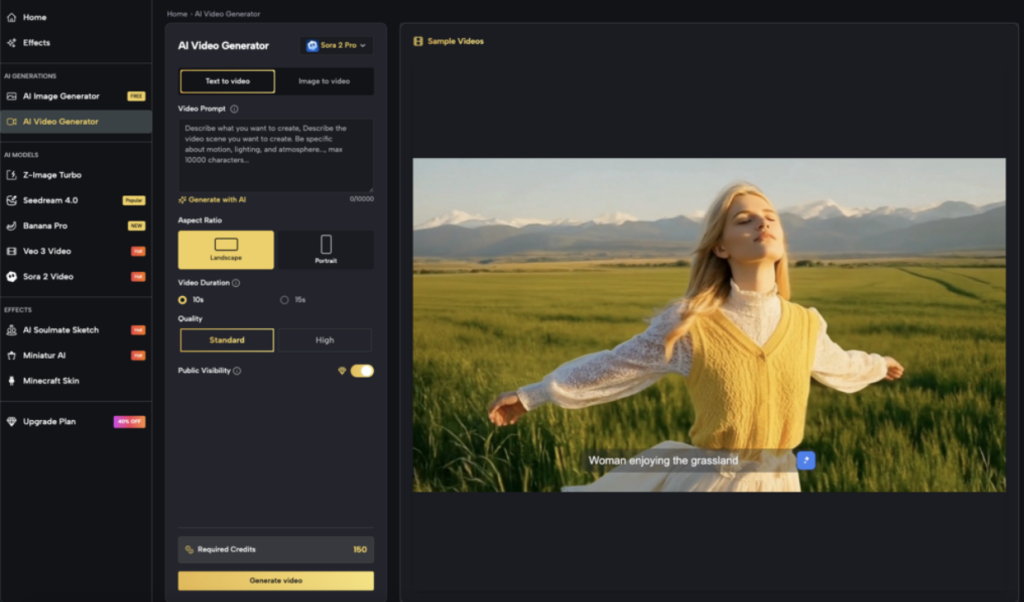Click the Generate with AI link

tap(216, 200)
